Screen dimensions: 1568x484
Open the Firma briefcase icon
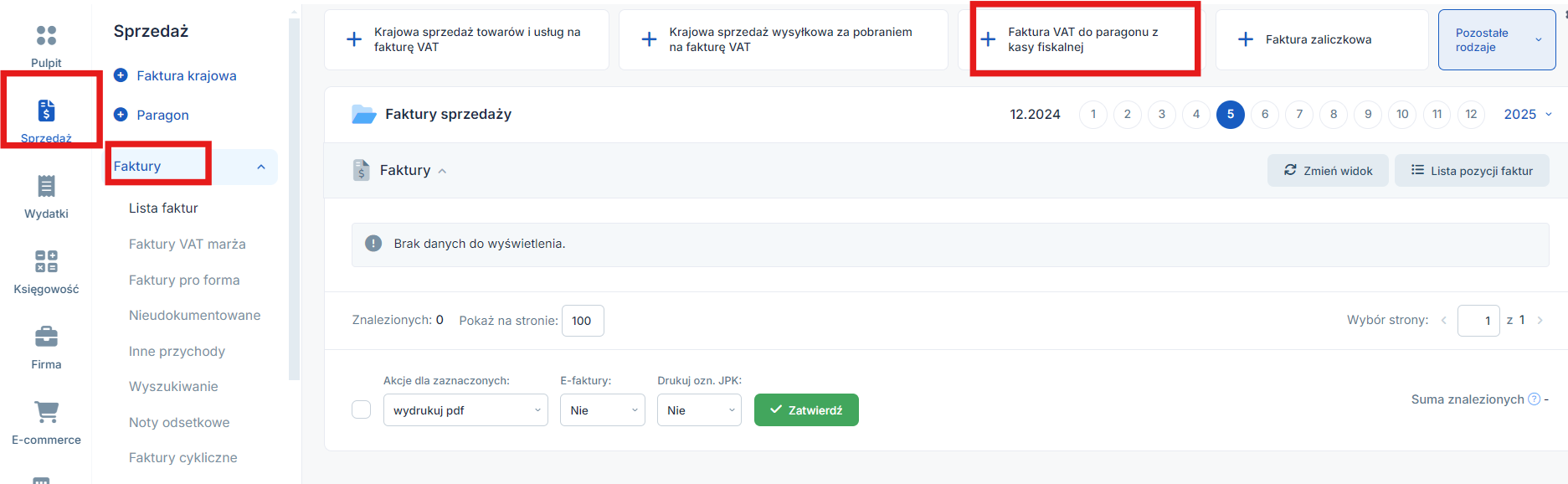click(46, 337)
